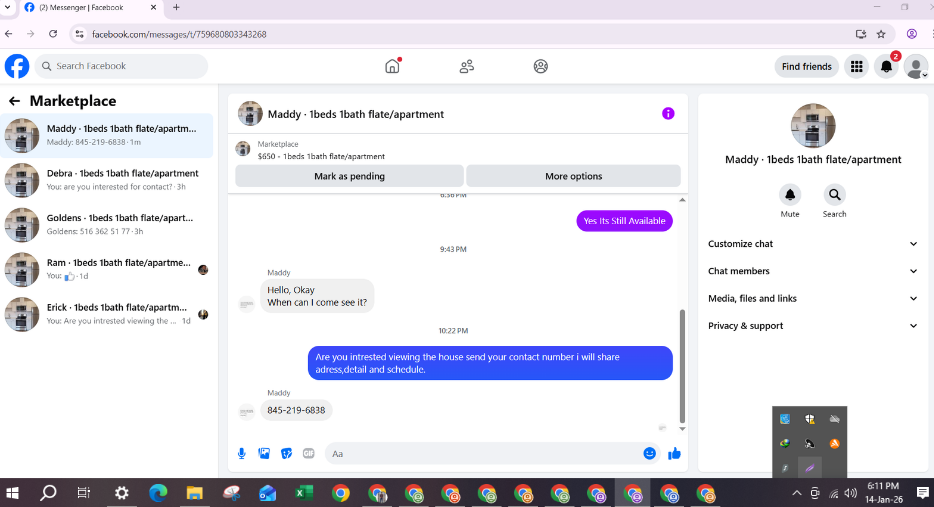Open the $650 Marketplace listing link
The image size is (934, 507).
(321, 156)
